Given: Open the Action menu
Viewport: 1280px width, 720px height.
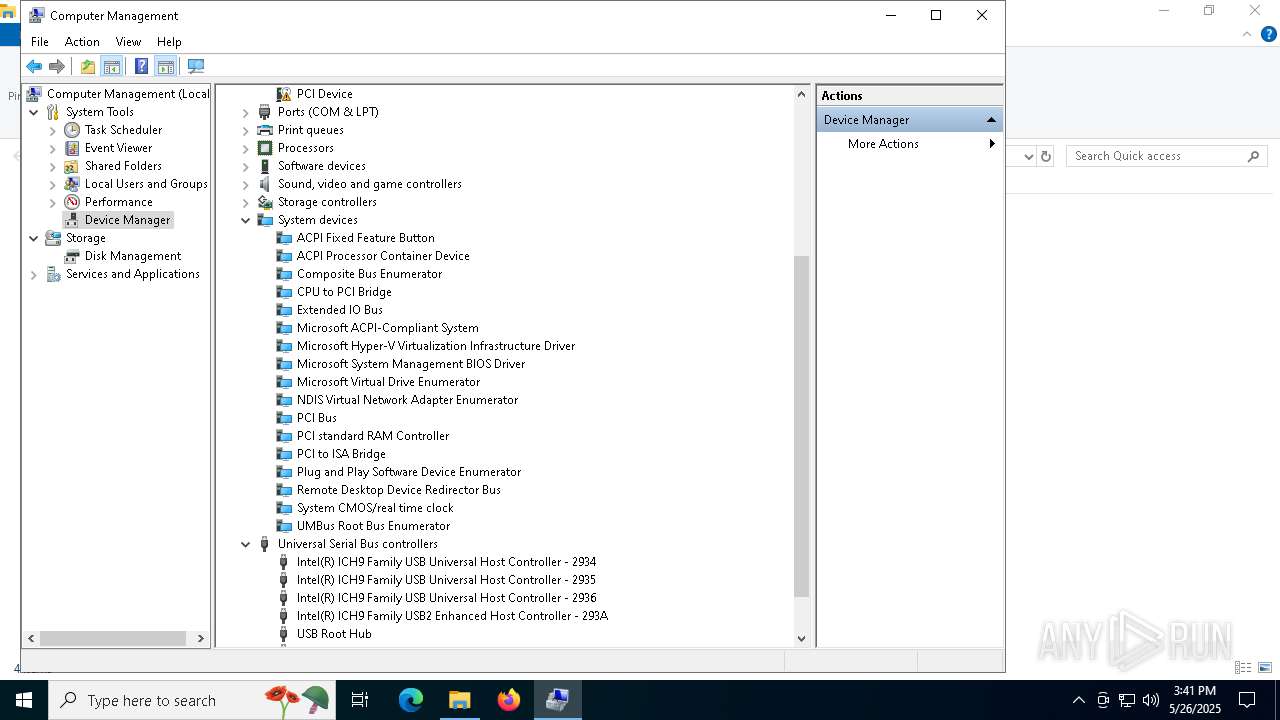Looking at the screenshot, I should coord(82,42).
